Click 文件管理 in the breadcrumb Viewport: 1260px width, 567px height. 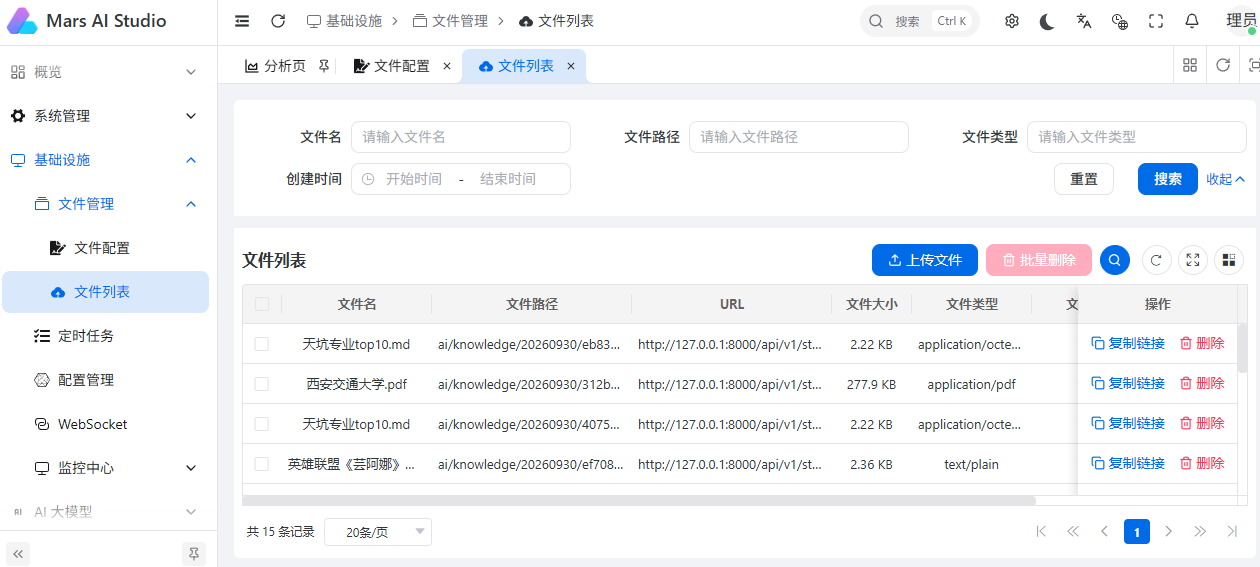click(x=450, y=21)
